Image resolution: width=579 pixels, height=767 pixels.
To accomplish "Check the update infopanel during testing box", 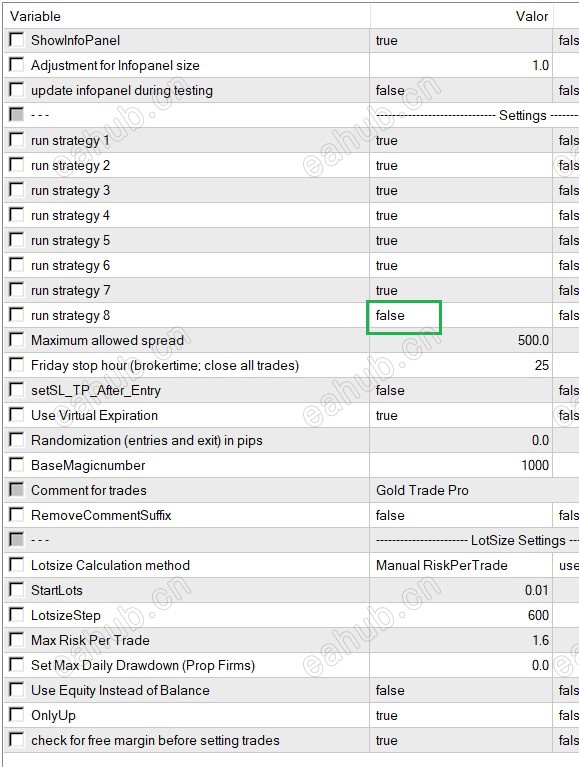I will [x=17, y=90].
